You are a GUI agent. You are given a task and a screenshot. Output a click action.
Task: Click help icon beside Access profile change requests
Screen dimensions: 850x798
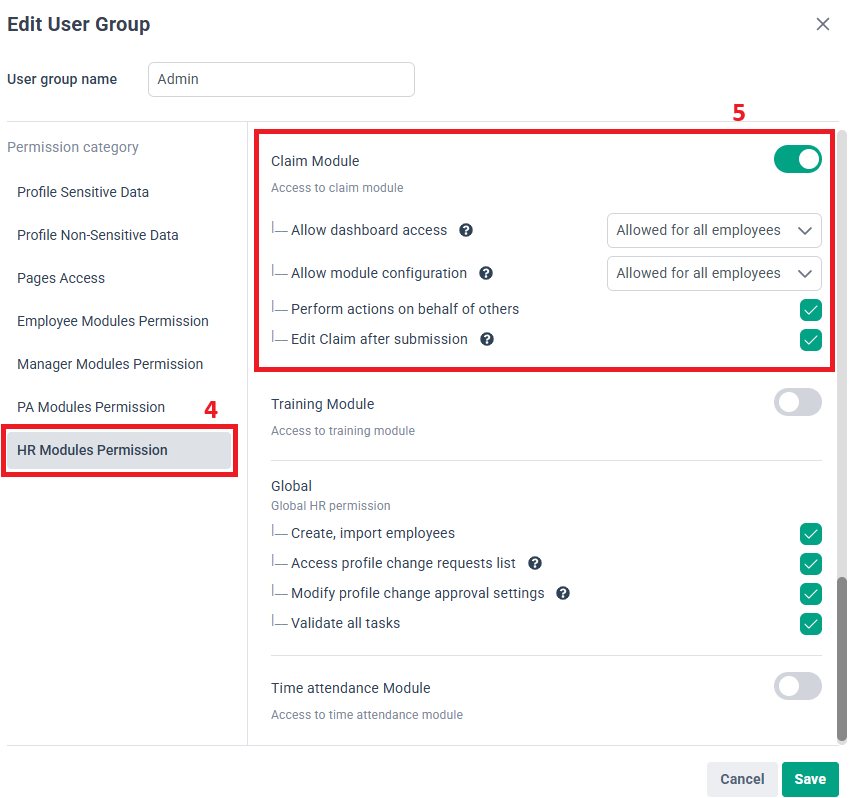click(x=535, y=563)
